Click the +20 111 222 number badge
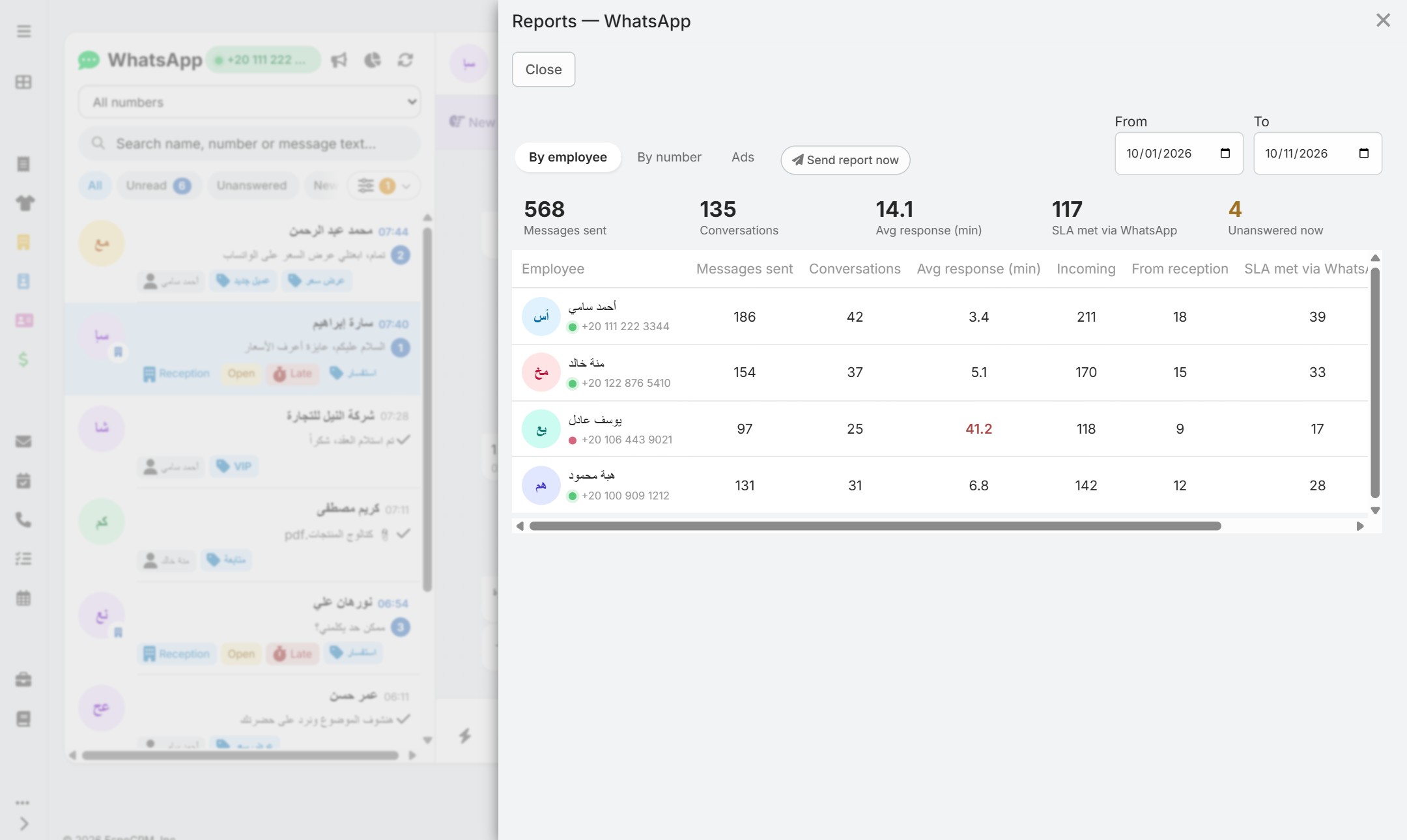The height and width of the screenshot is (840, 1407). coord(263,60)
